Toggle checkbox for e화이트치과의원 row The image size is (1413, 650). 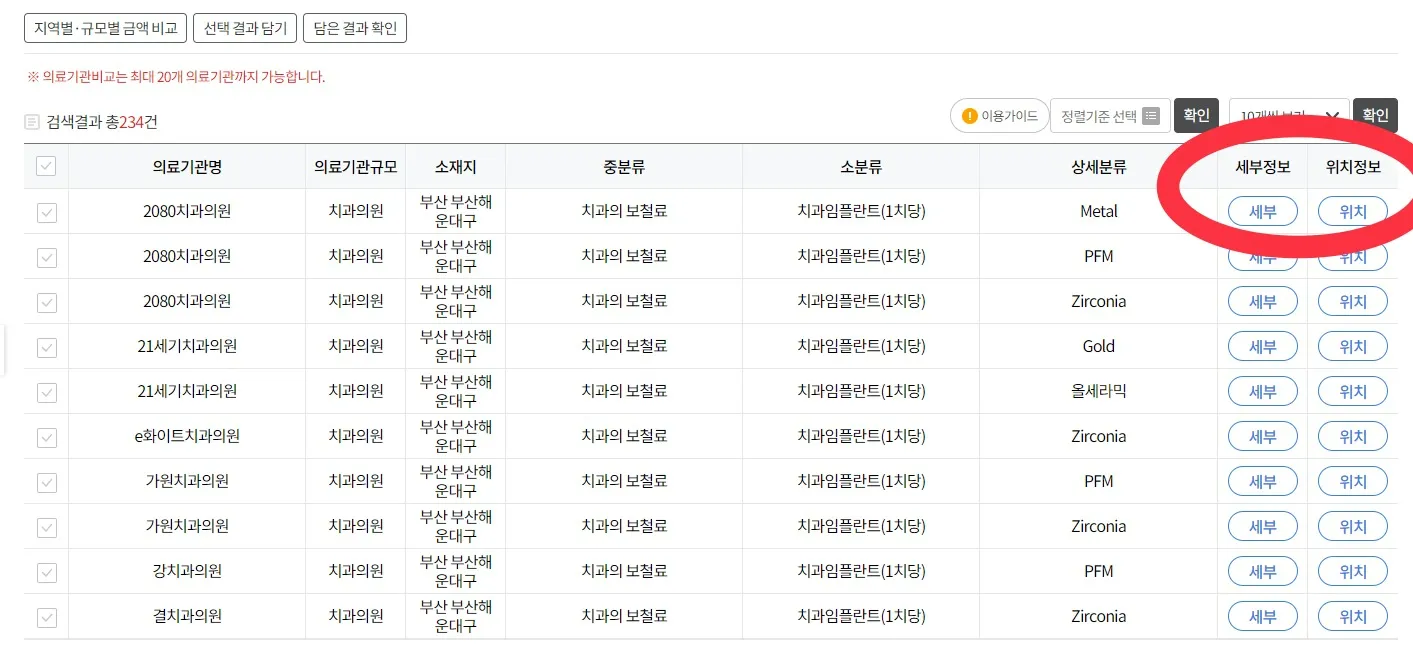pyautogui.click(x=46, y=437)
